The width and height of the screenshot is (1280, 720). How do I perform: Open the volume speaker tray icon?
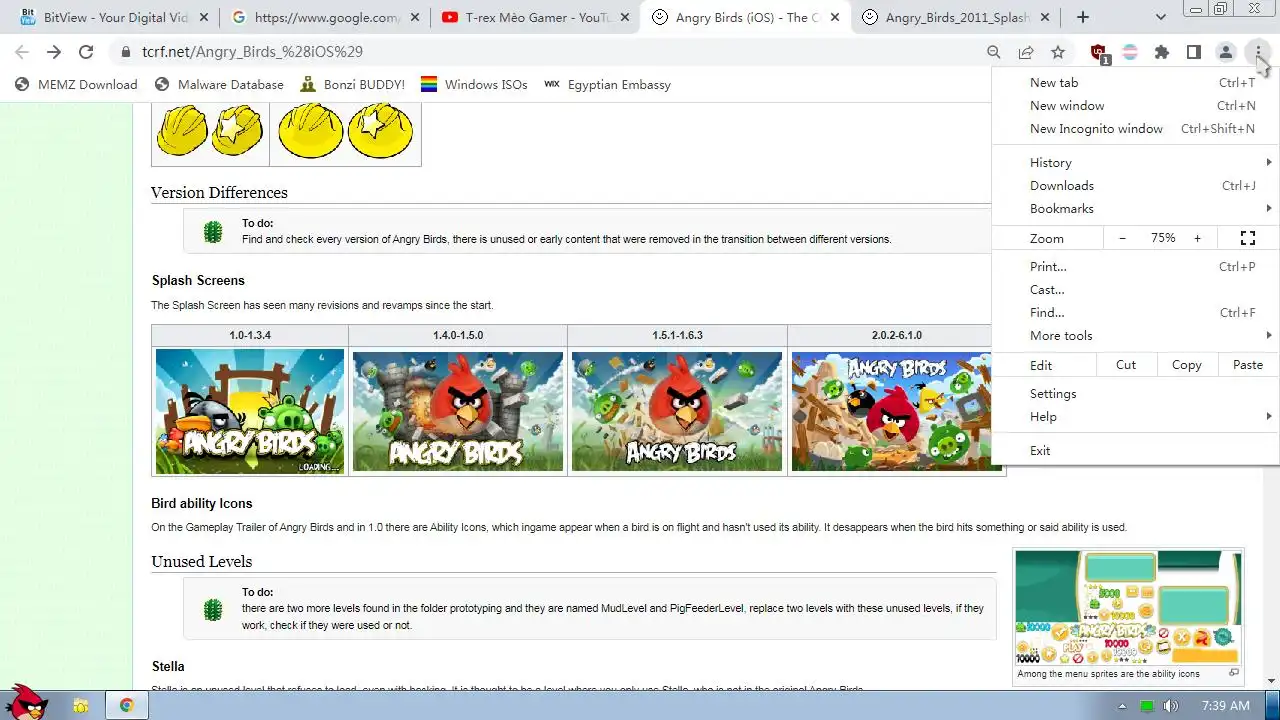1171,706
